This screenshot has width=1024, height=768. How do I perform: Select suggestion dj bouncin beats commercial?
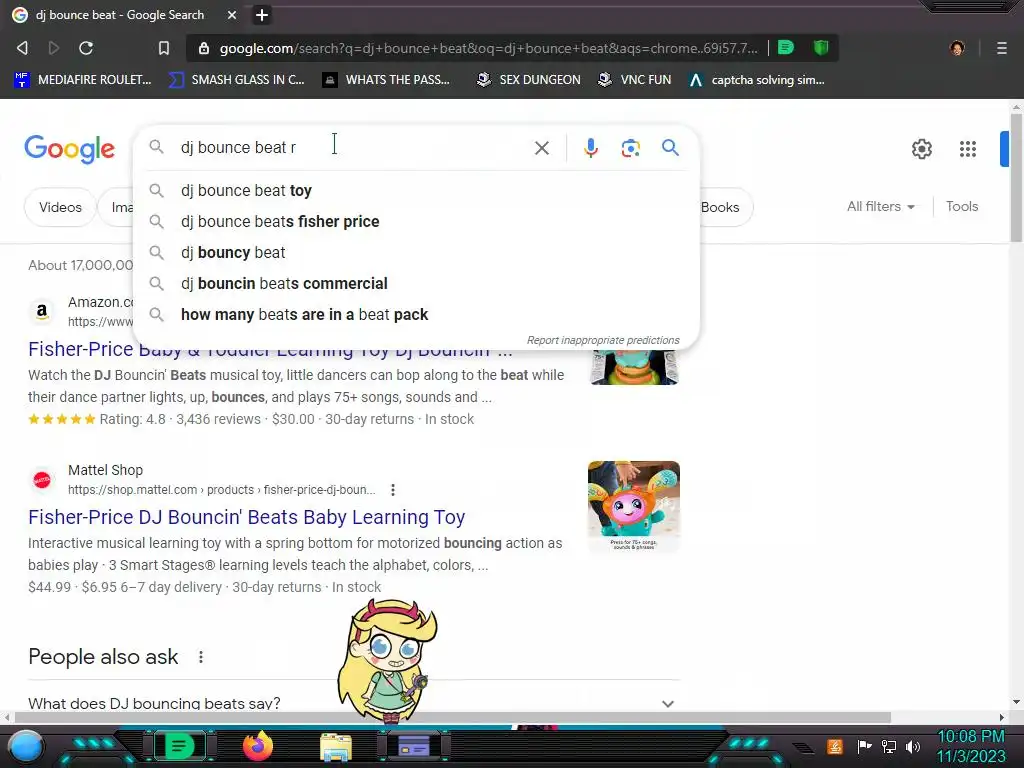click(x=416, y=283)
